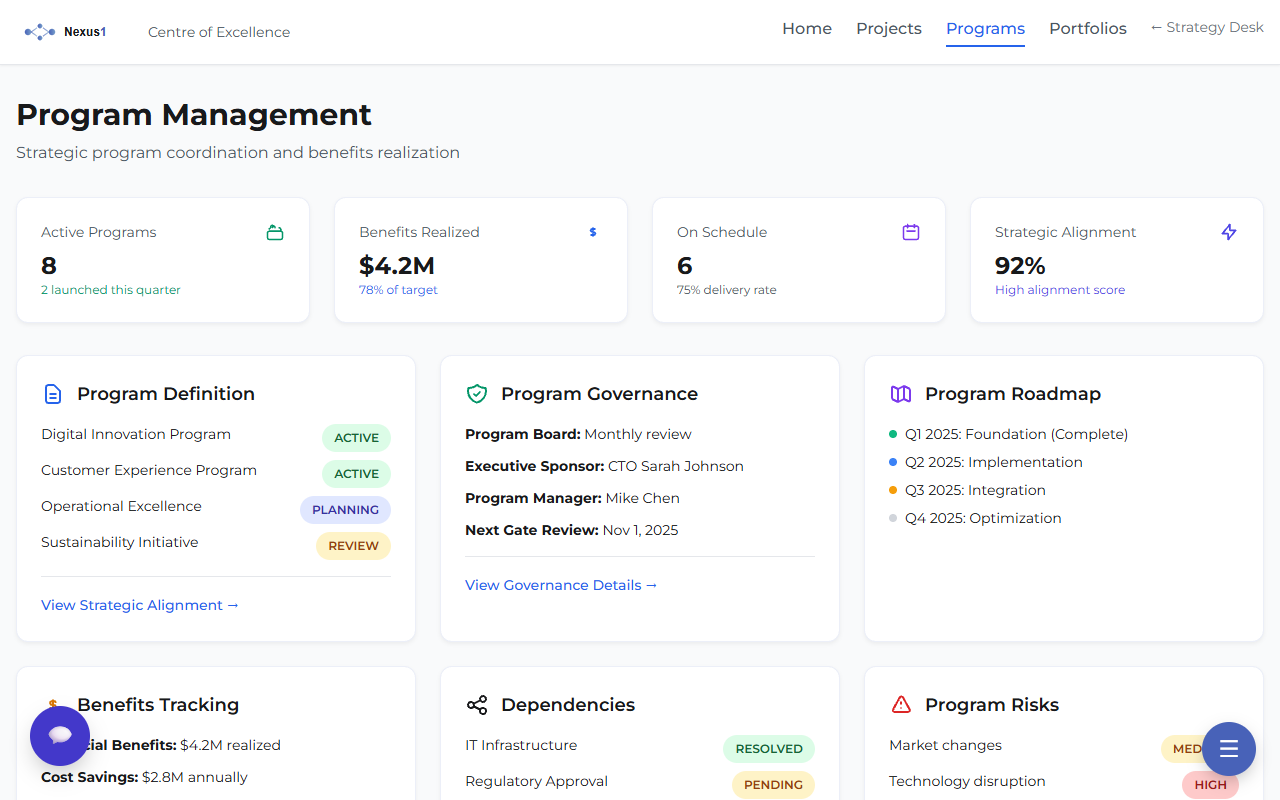Image resolution: width=1280 pixels, height=800 pixels.
Task: Open the chat bubble in the corner
Action: pos(60,735)
